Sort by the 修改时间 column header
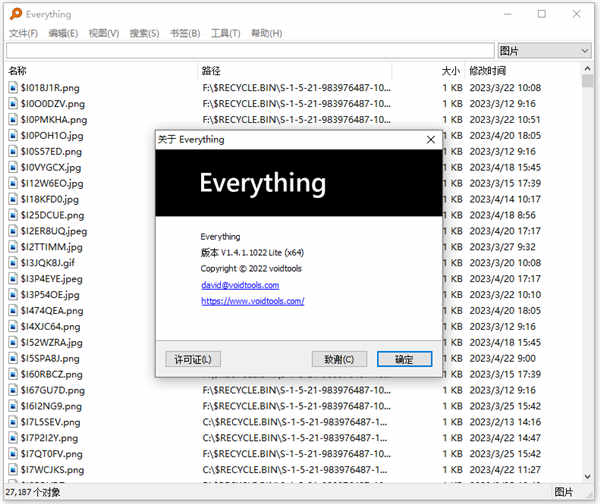Image resolution: width=600 pixels, height=504 pixels. point(488,71)
